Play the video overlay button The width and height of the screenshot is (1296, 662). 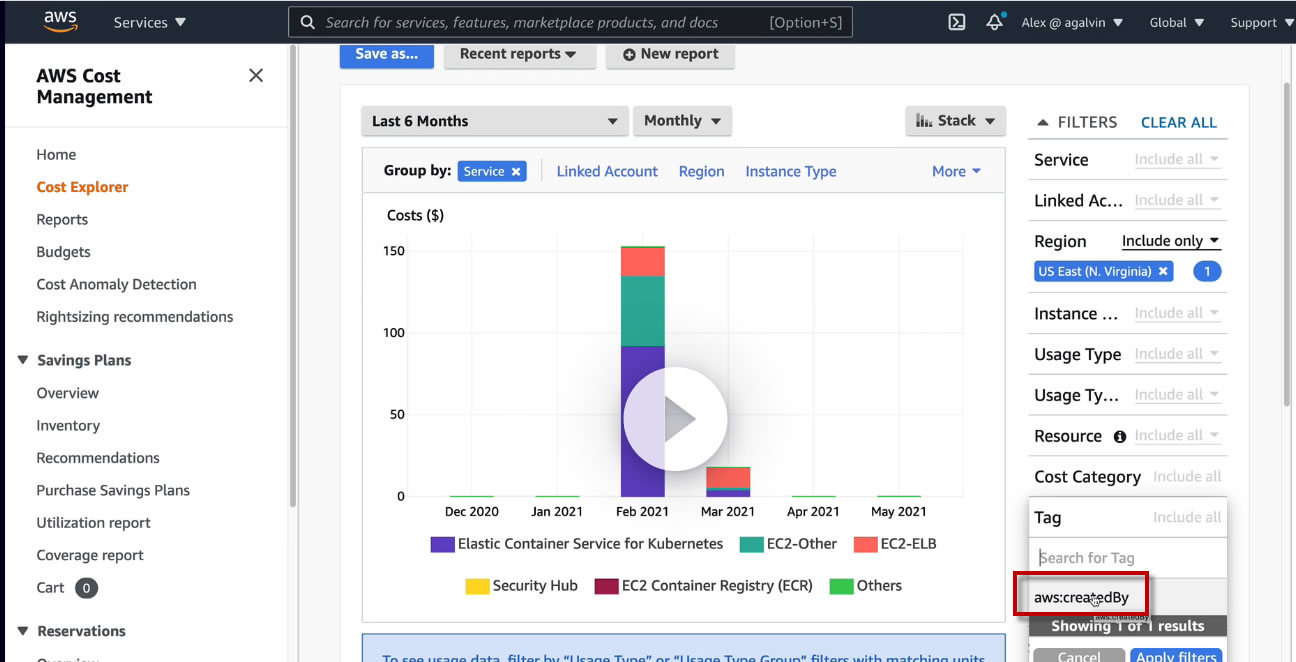(675, 419)
